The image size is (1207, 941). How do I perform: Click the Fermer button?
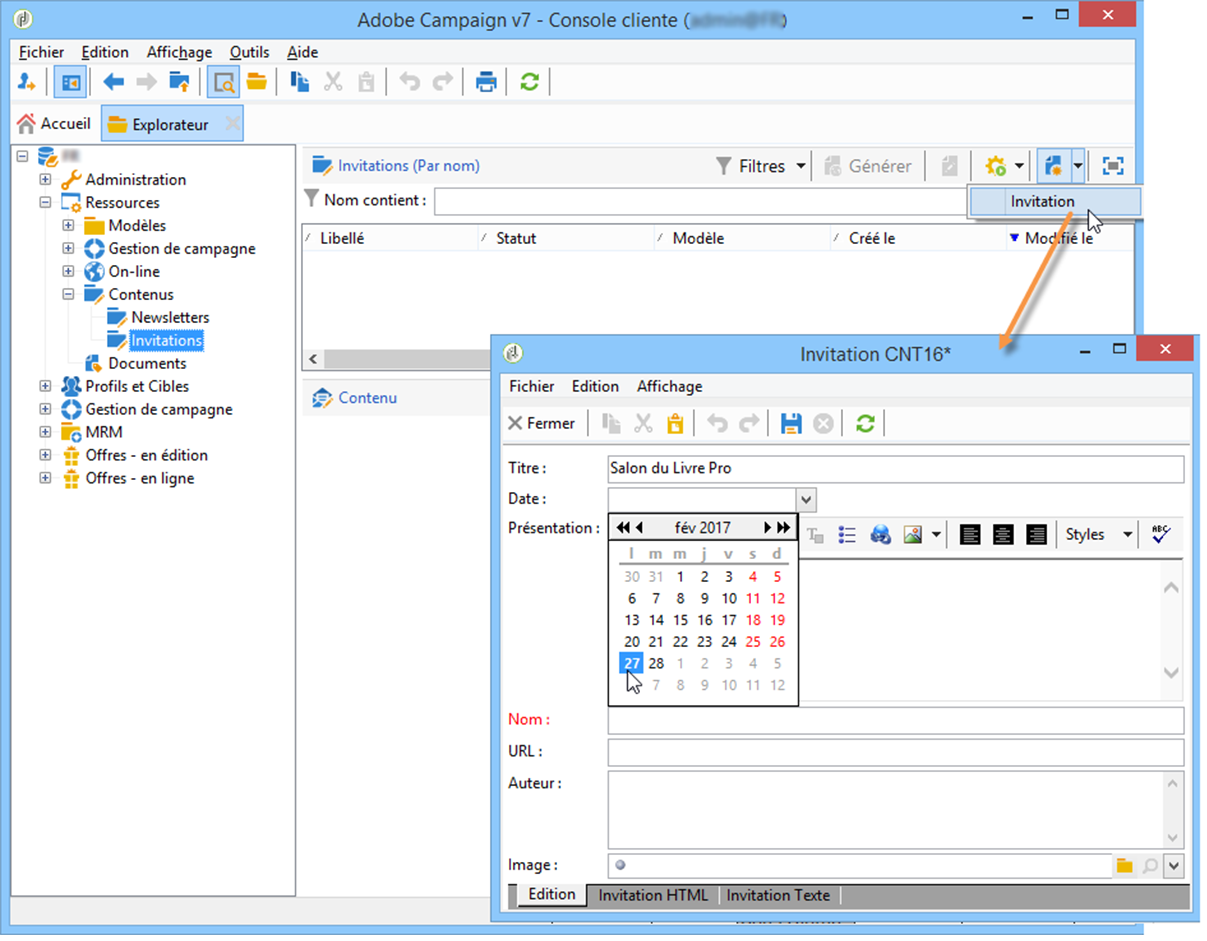[x=541, y=424]
